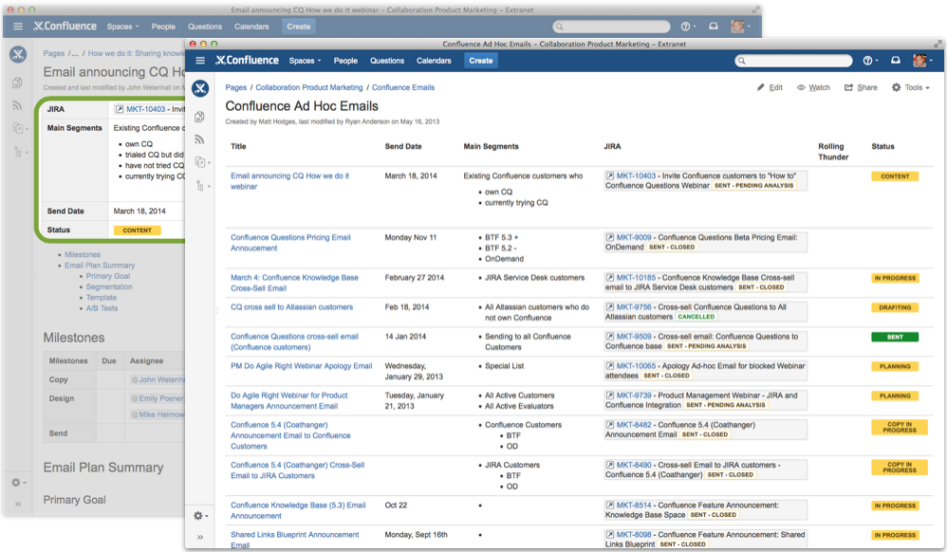This screenshot has width=947, height=552.
Task: Open 'Shared Links Blueprint Announcement Email' link
Action: pyautogui.click(x=295, y=539)
